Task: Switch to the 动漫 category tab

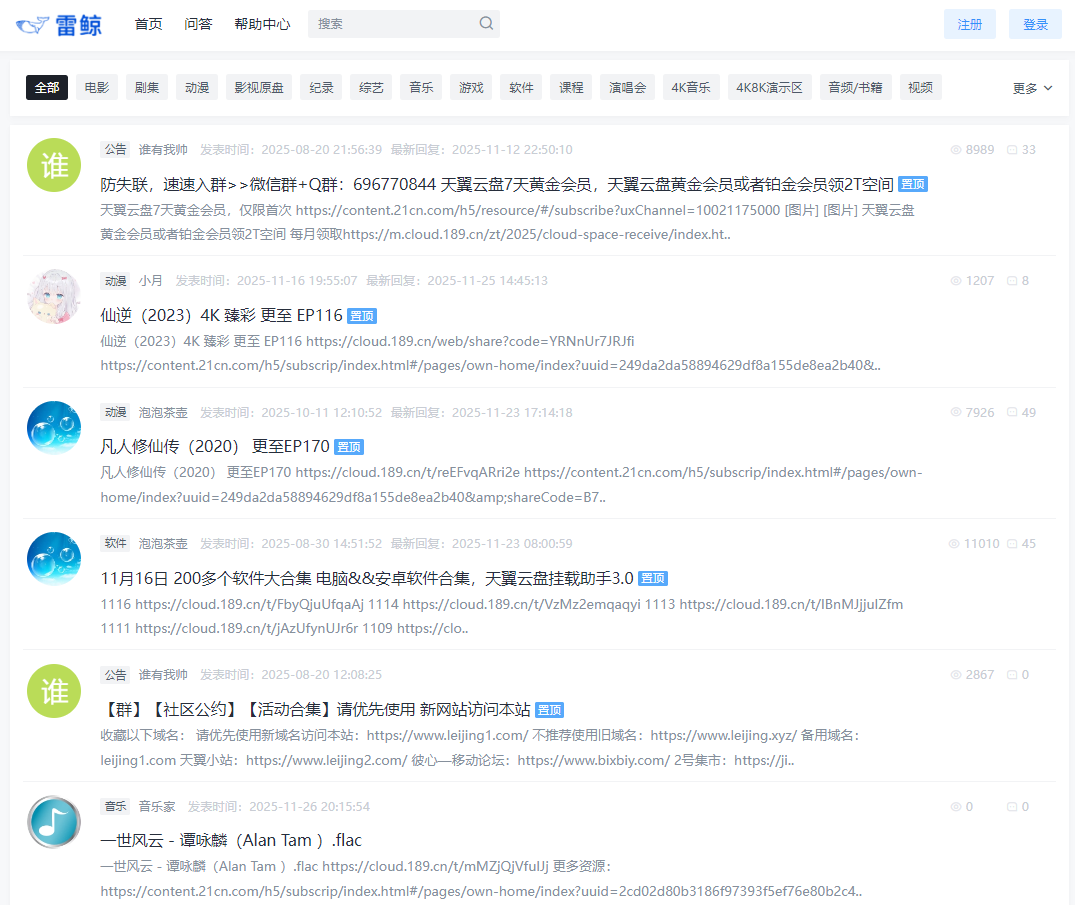Action: click(x=196, y=87)
